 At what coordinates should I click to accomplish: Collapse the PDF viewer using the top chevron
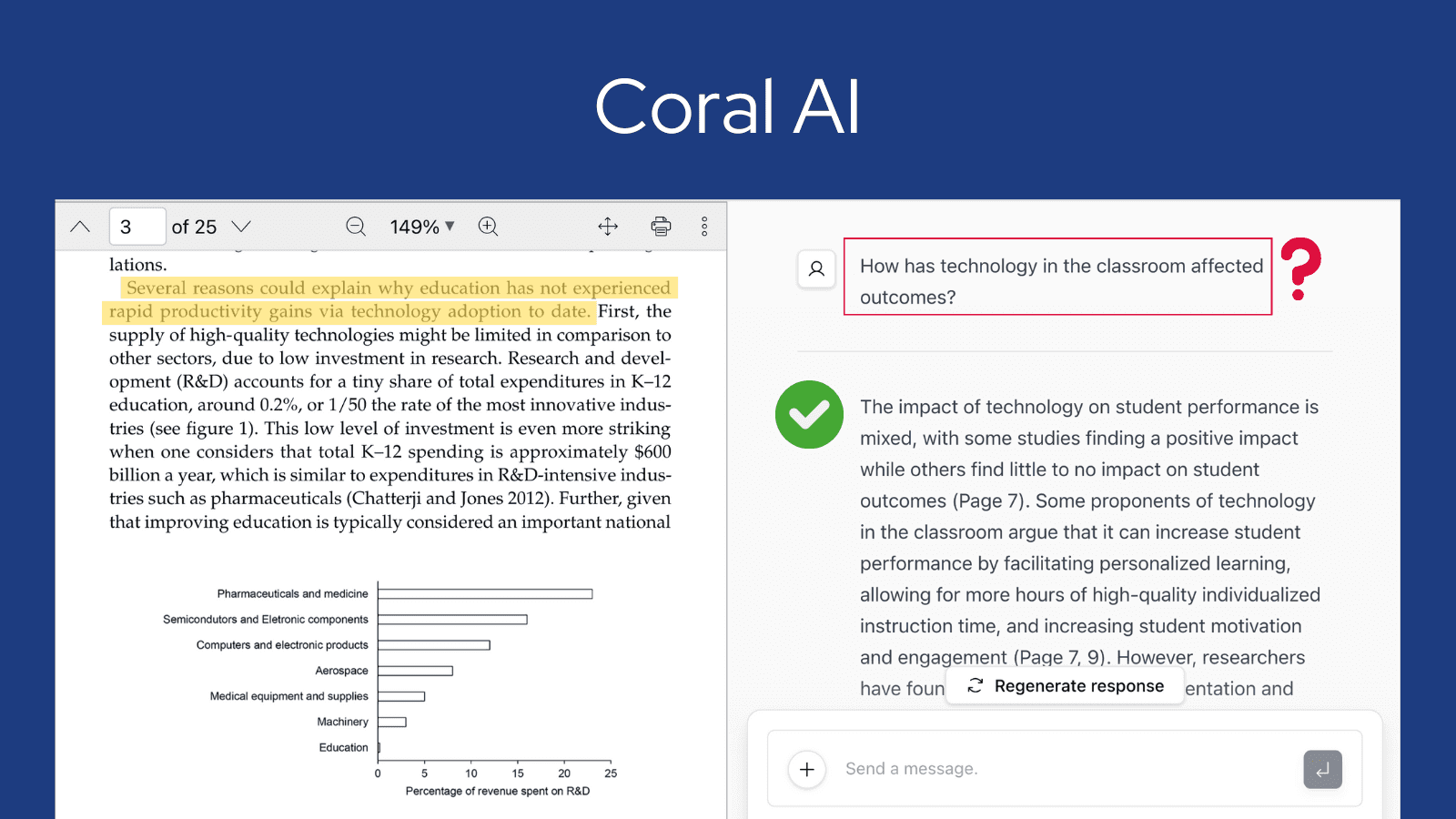pos(79,226)
